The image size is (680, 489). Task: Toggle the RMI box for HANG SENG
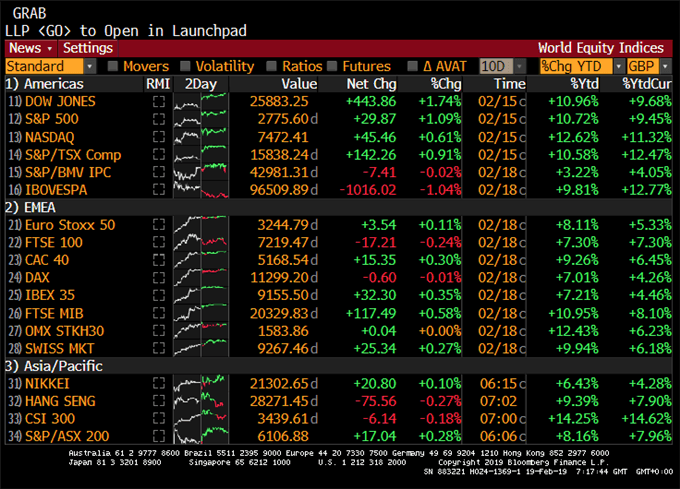tap(159, 401)
